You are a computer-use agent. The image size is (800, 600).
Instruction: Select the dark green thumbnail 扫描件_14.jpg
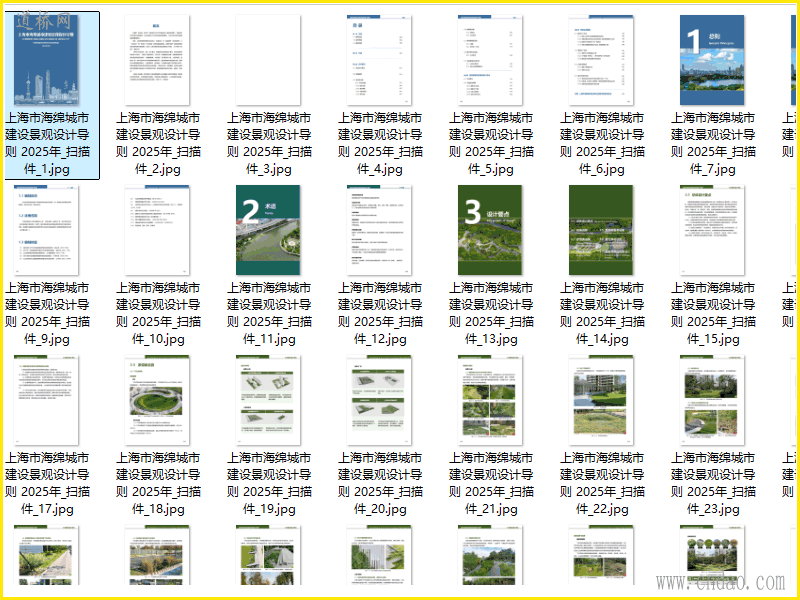tap(601, 230)
